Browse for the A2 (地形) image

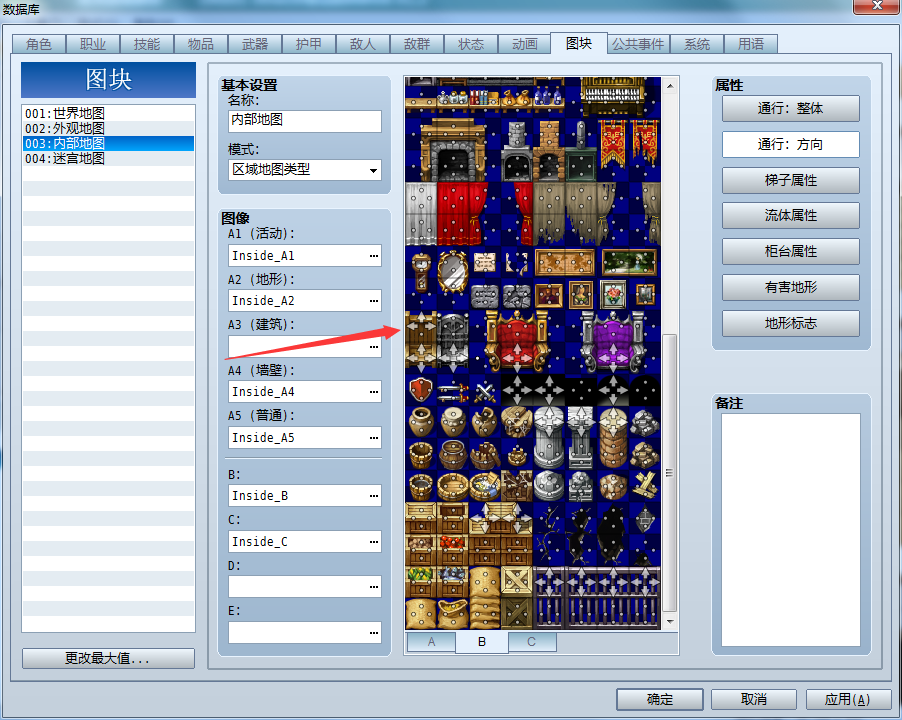[374, 301]
